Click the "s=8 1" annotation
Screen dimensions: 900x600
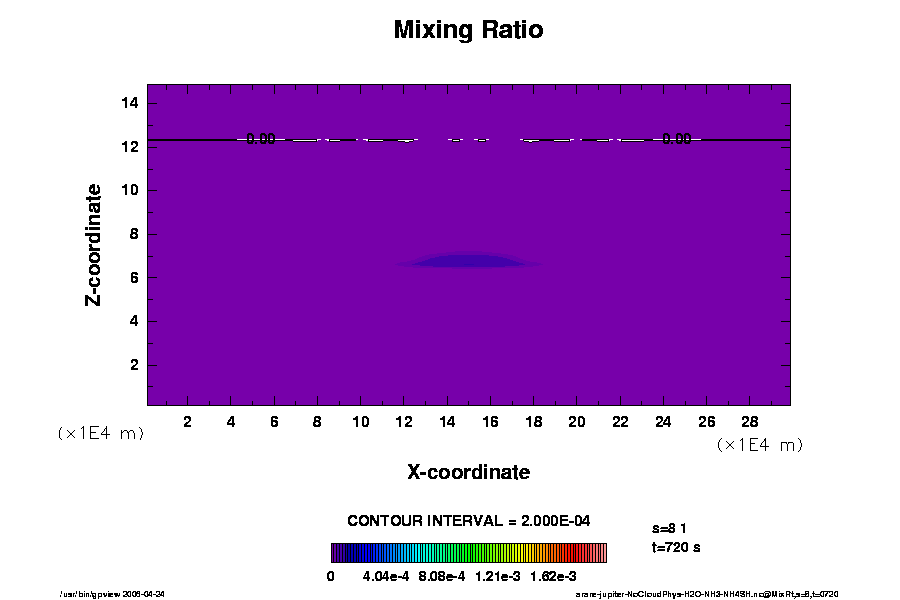tap(669, 528)
